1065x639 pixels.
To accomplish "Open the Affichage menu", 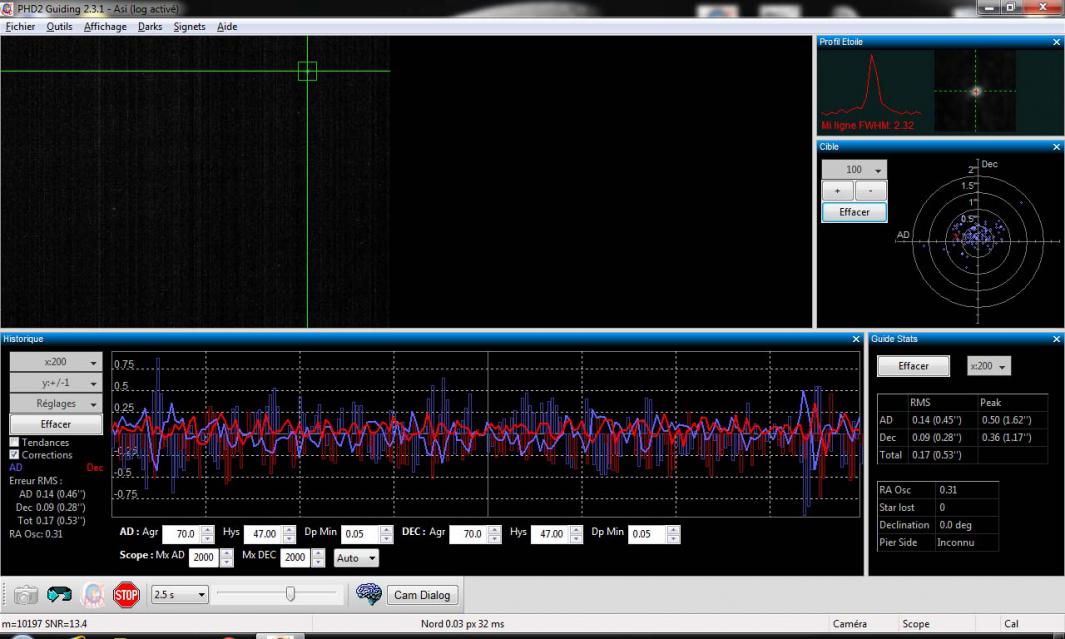I will click(105, 27).
